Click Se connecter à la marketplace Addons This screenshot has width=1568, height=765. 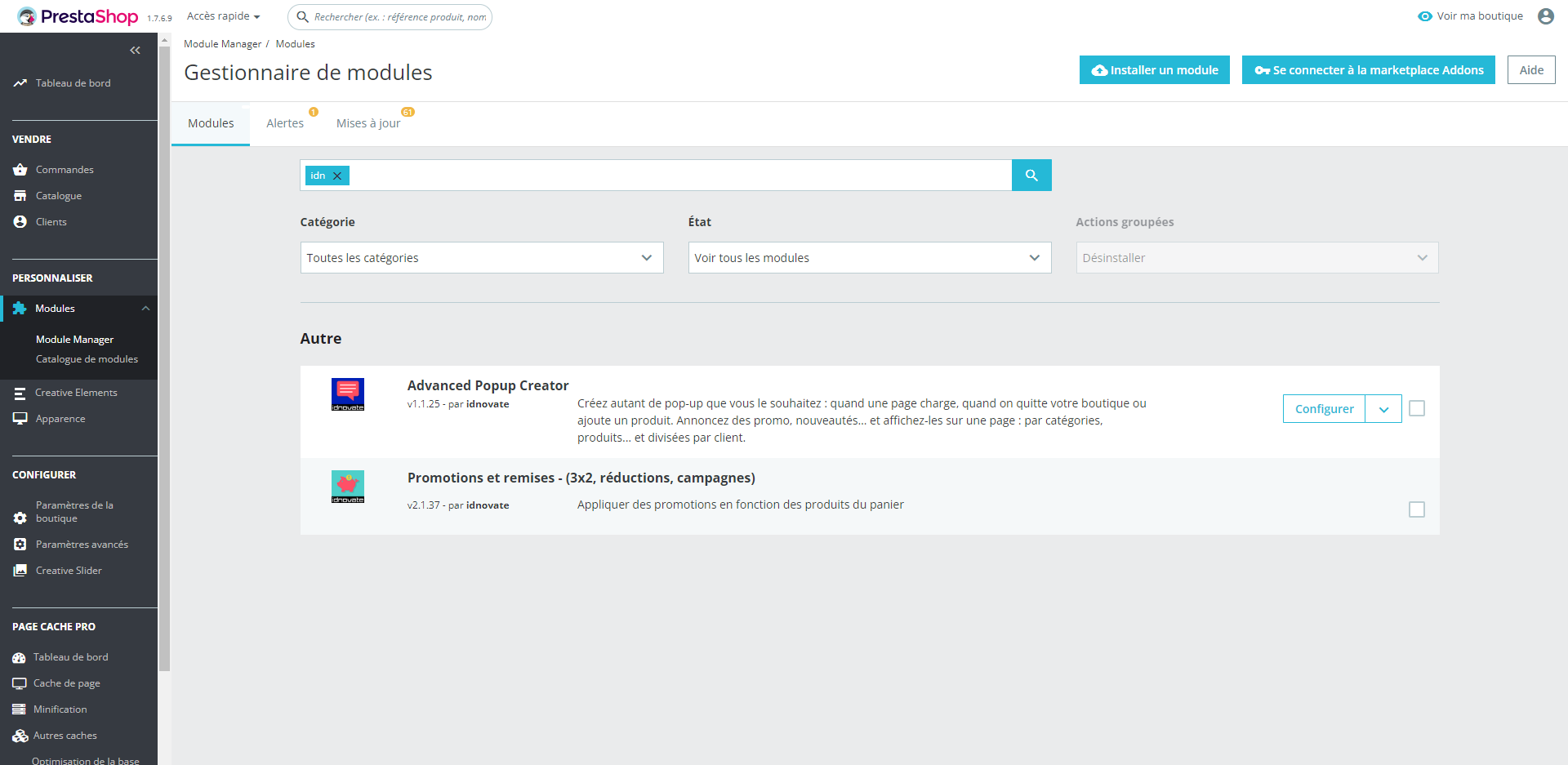1369,70
